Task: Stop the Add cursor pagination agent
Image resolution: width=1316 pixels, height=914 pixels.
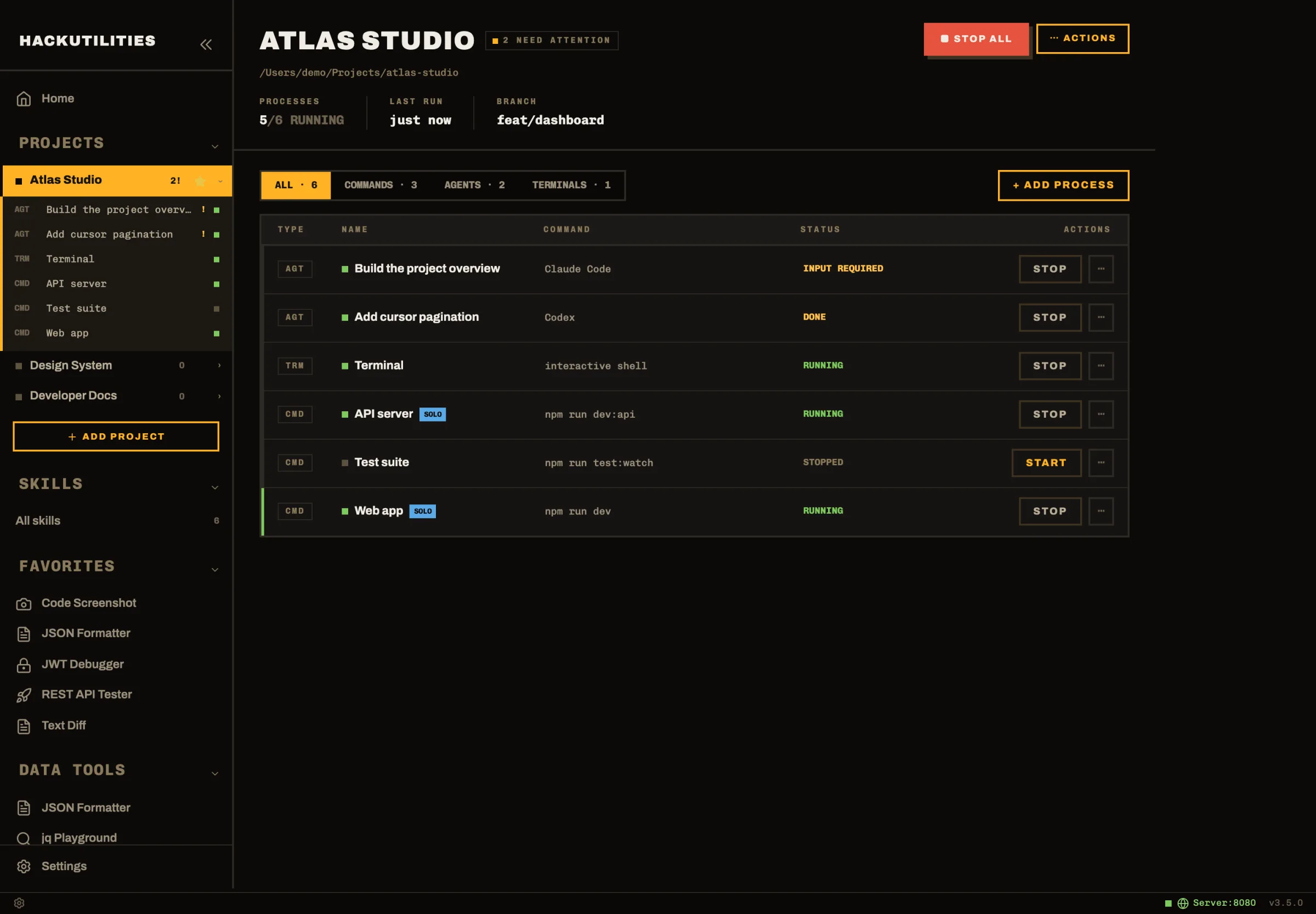Action: coord(1050,317)
